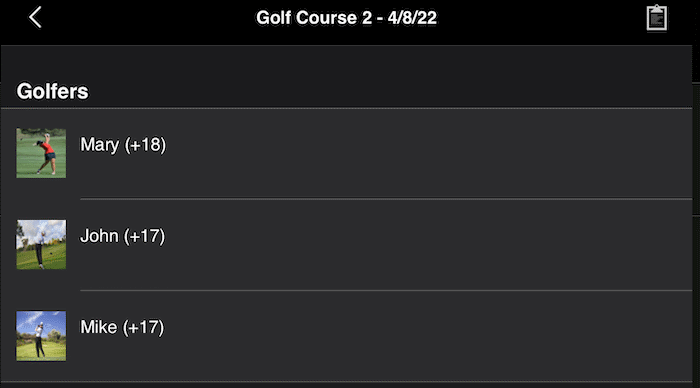Image resolution: width=700 pixels, height=388 pixels.
Task: Click the Golf Course 2 - 4/8/22 title
Action: point(346,18)
